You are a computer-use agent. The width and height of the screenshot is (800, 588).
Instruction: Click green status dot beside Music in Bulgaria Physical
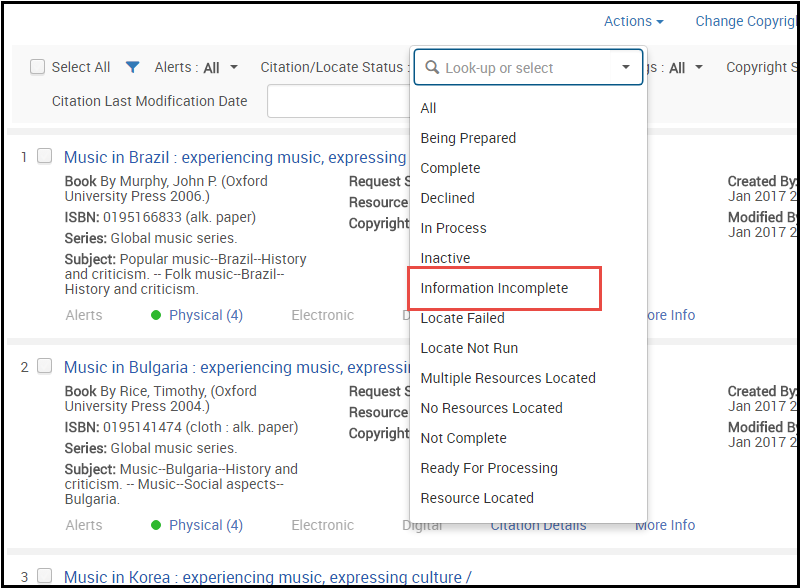coord(156,525)
